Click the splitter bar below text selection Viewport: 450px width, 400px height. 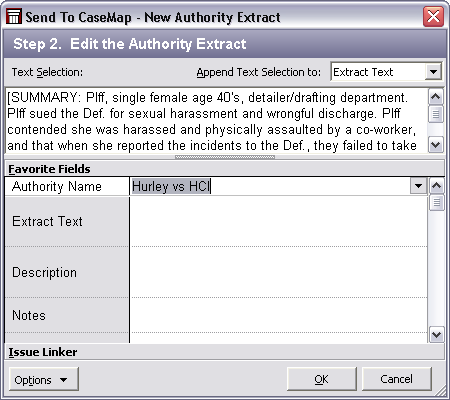coord(225,157)
